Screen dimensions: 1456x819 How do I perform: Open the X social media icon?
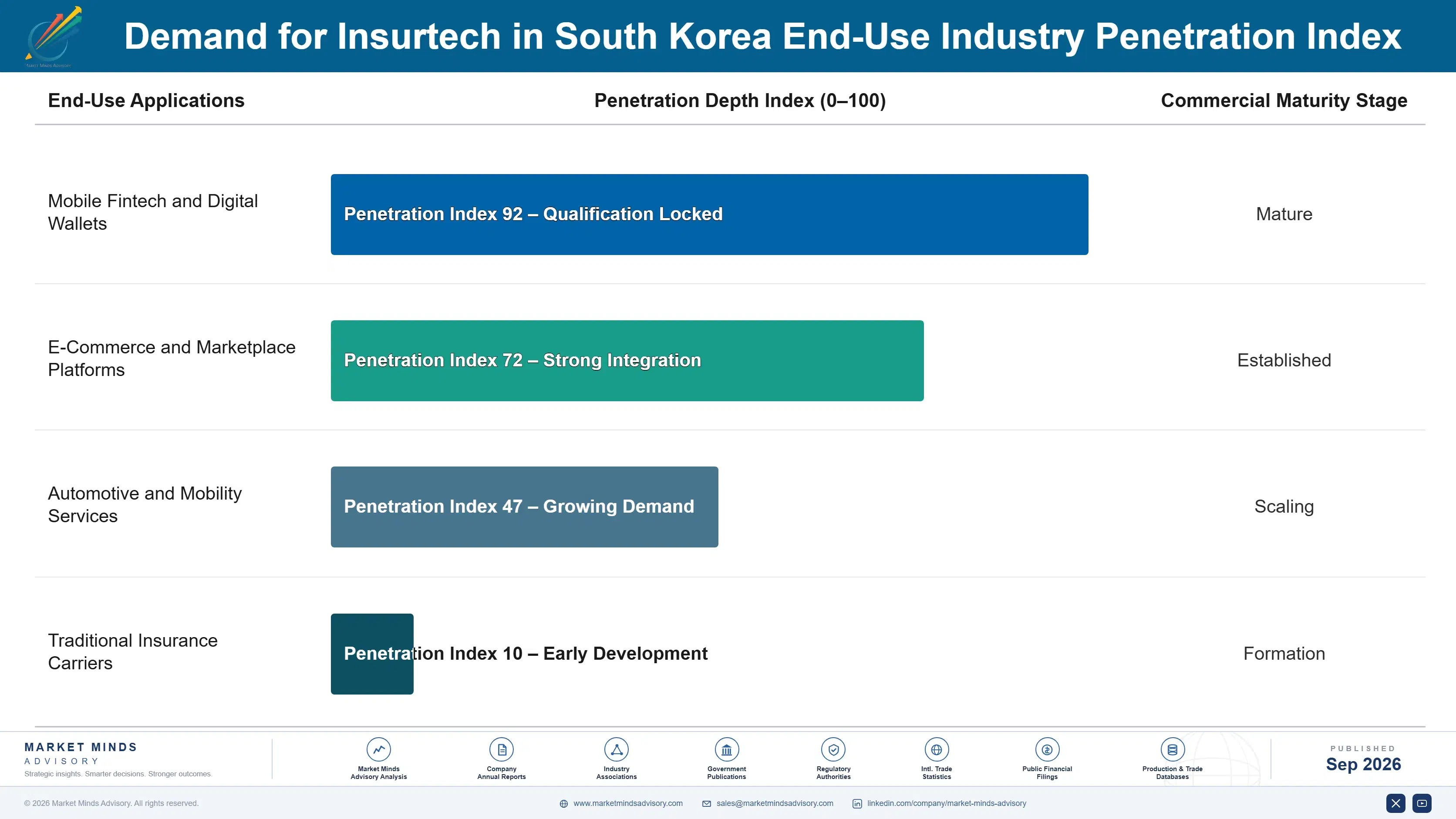(x=1395, y=803)
